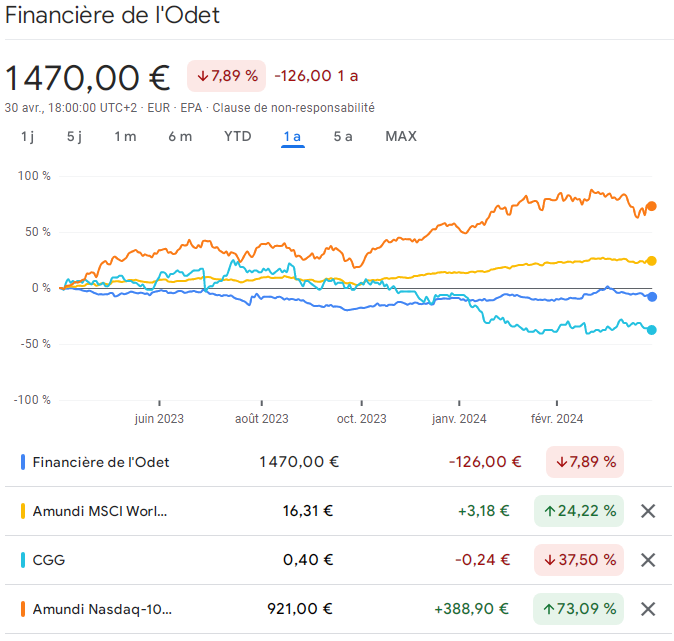Remove Amundi Nasdaq-100 comparison with X
Screen dimensions: 674x641
point(647,609)
